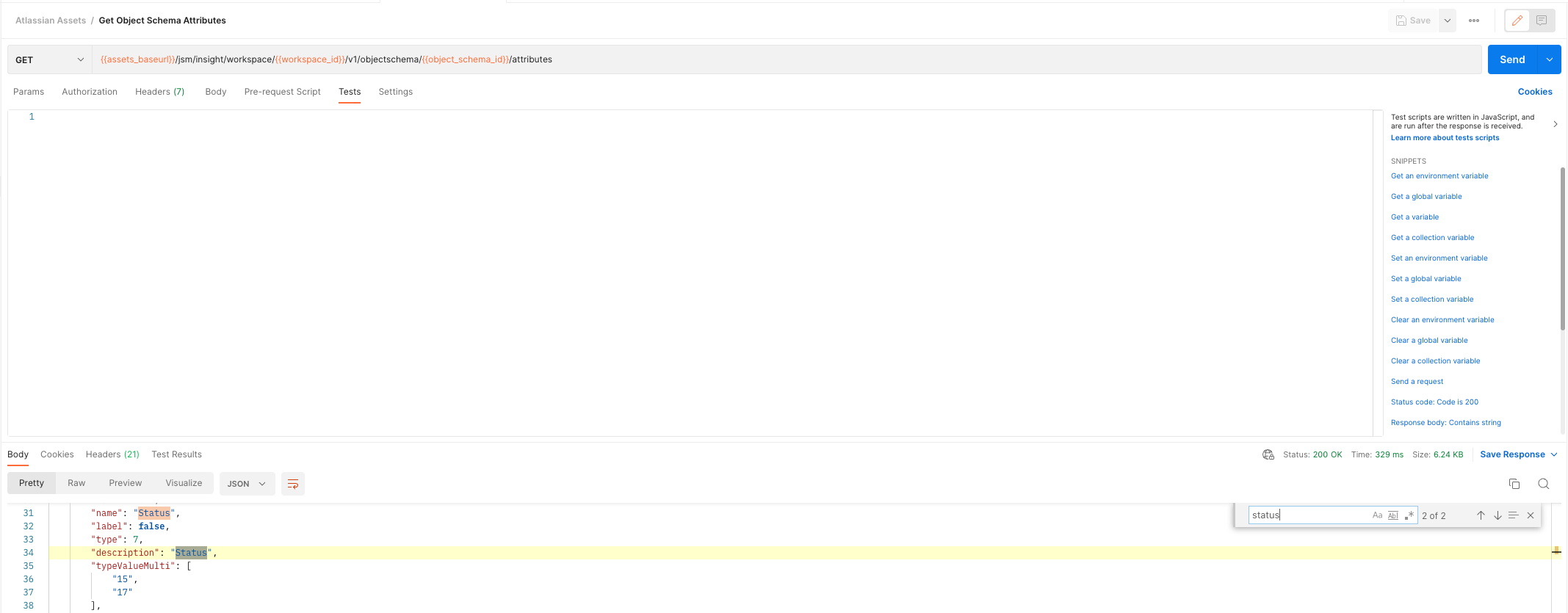Expand the Send button dropdown arrow
The image size is (1568, 613).
(x=1549, y=59)
